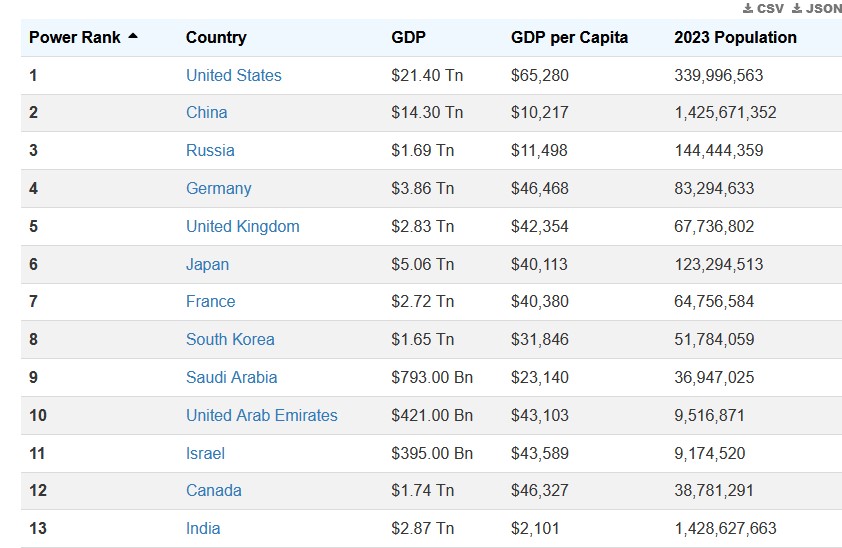This screenshot has width=842, height=548.
Task: Download the table as CSV
Action: [x=763, y=8]
